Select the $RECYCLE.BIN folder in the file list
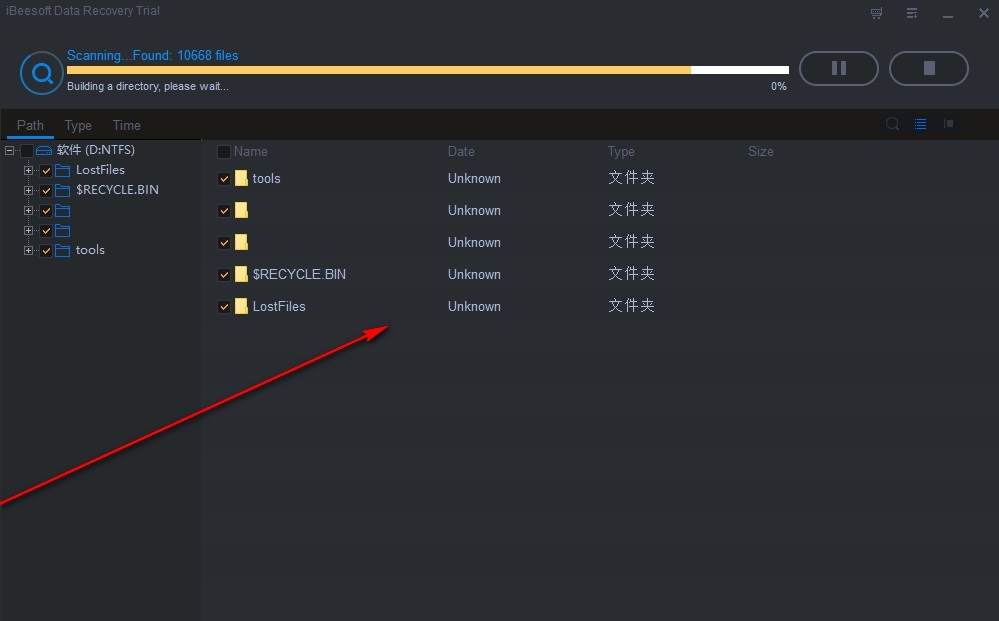 (299, 275)
